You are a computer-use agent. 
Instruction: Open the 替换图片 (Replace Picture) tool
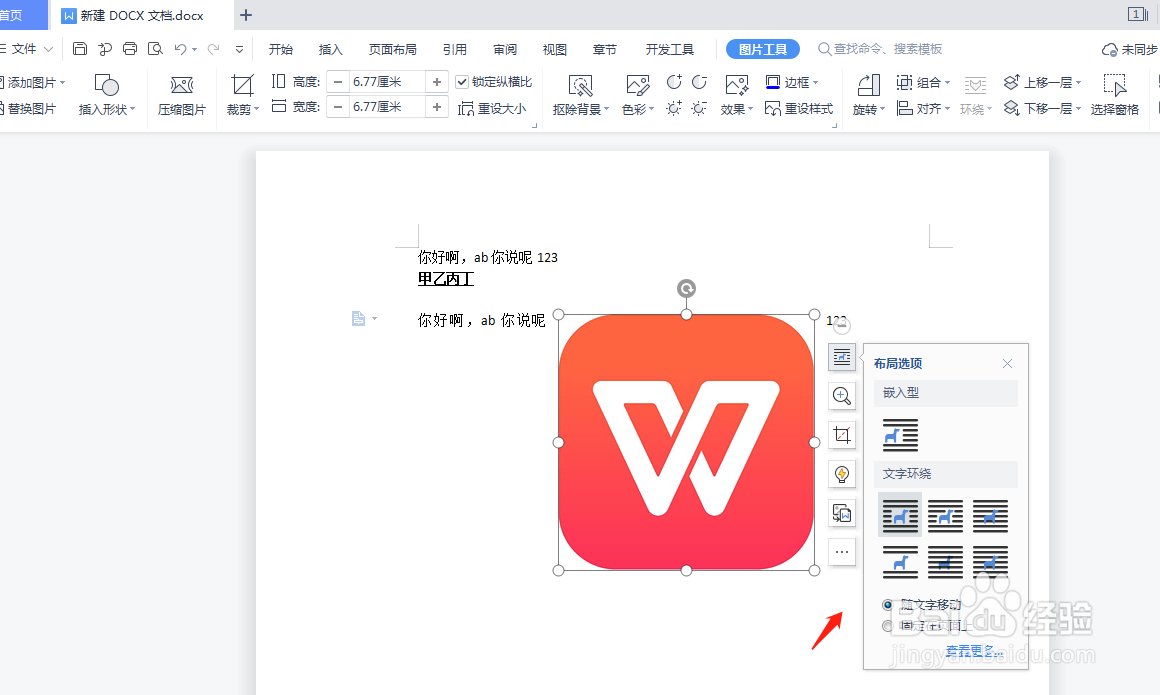[x=31, y=109]
